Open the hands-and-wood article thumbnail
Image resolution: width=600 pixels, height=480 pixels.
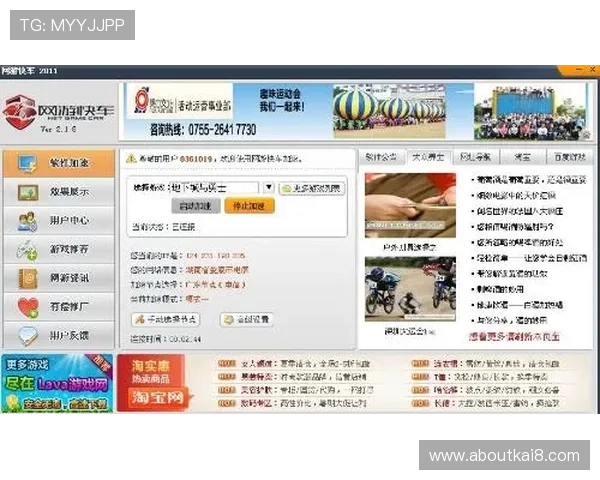pyautogui.click(x=410, y=205)
